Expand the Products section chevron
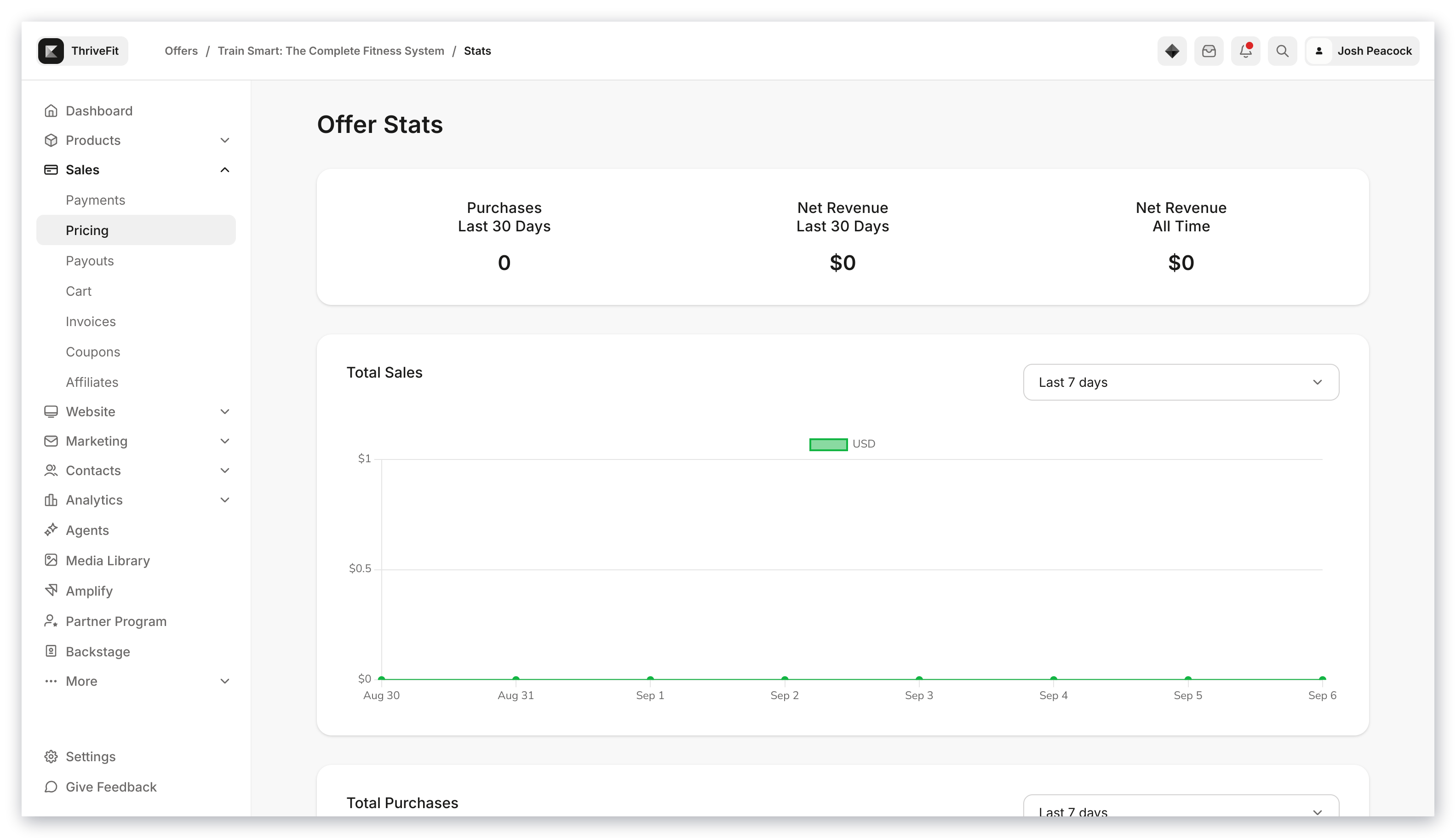 point(224,140)
